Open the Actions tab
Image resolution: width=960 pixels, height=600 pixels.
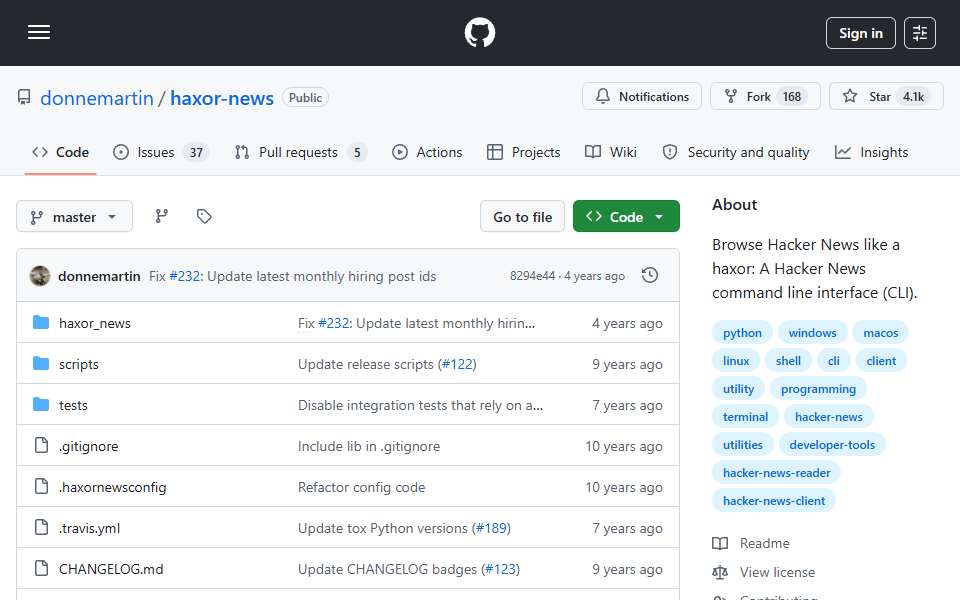[427, 152]
